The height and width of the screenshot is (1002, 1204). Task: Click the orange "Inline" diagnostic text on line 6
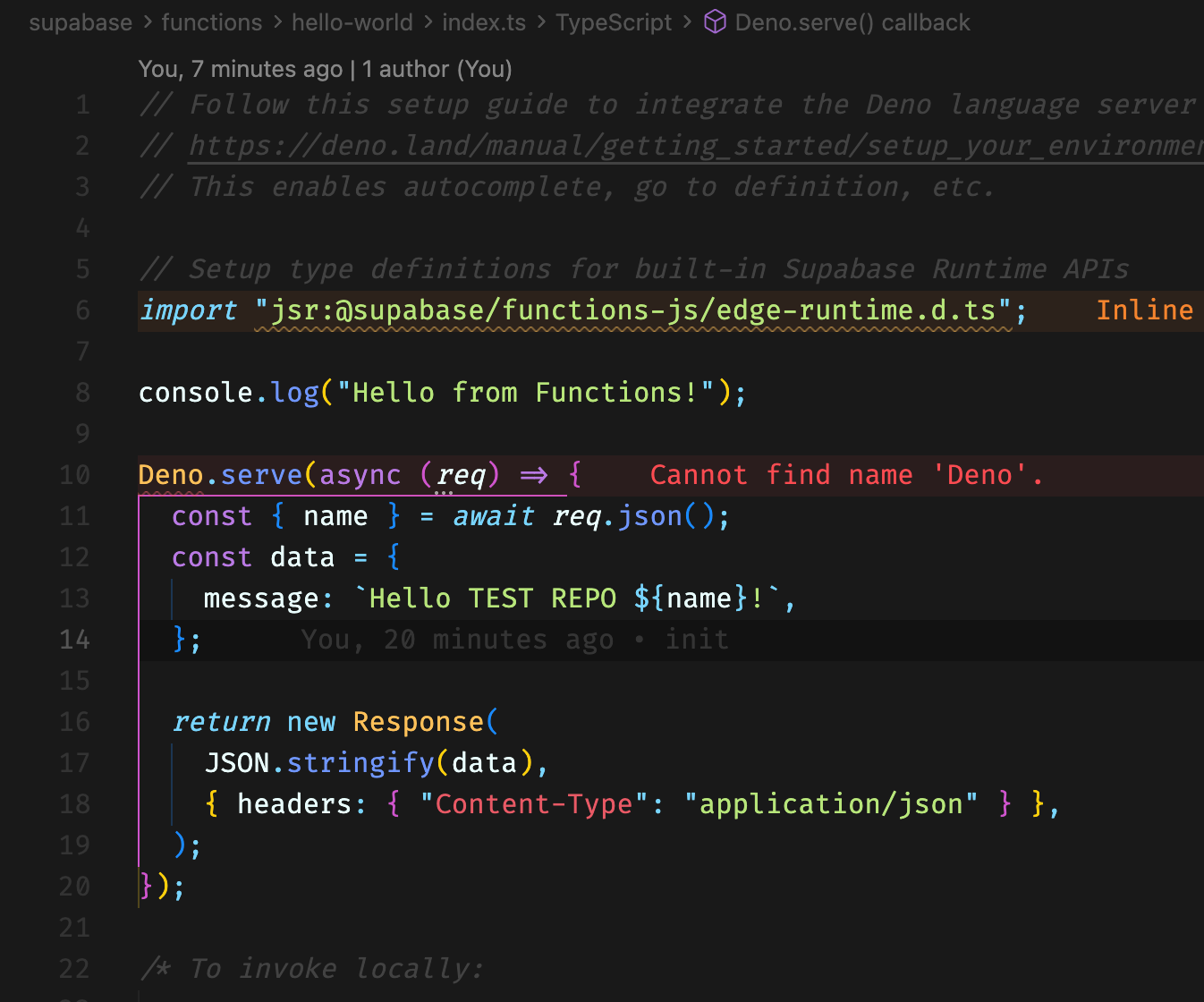(1144, 310)
